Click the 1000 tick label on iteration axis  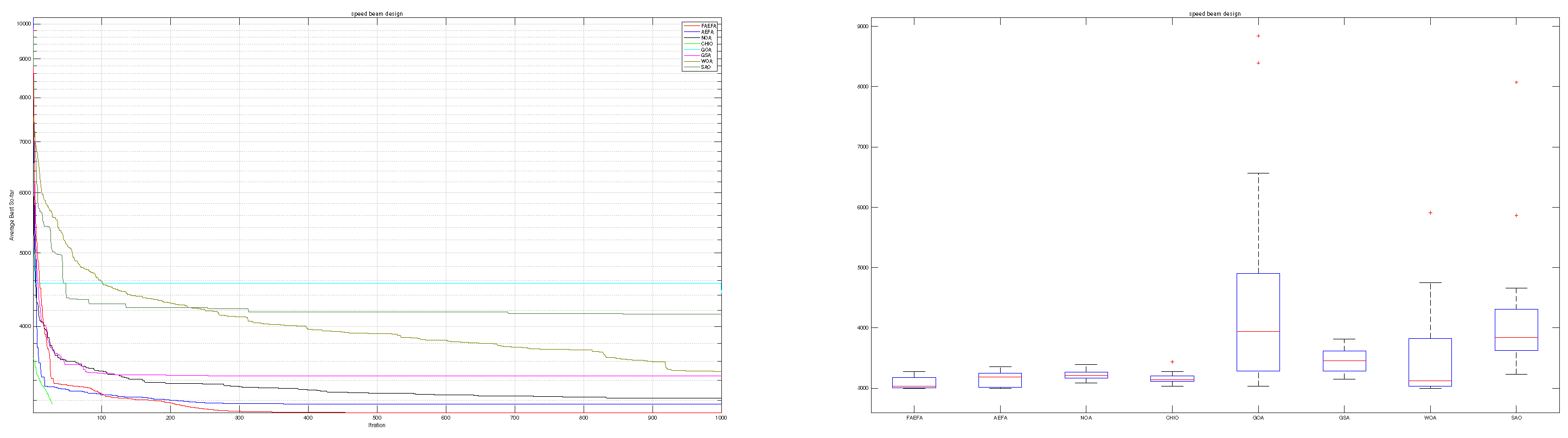721,418
